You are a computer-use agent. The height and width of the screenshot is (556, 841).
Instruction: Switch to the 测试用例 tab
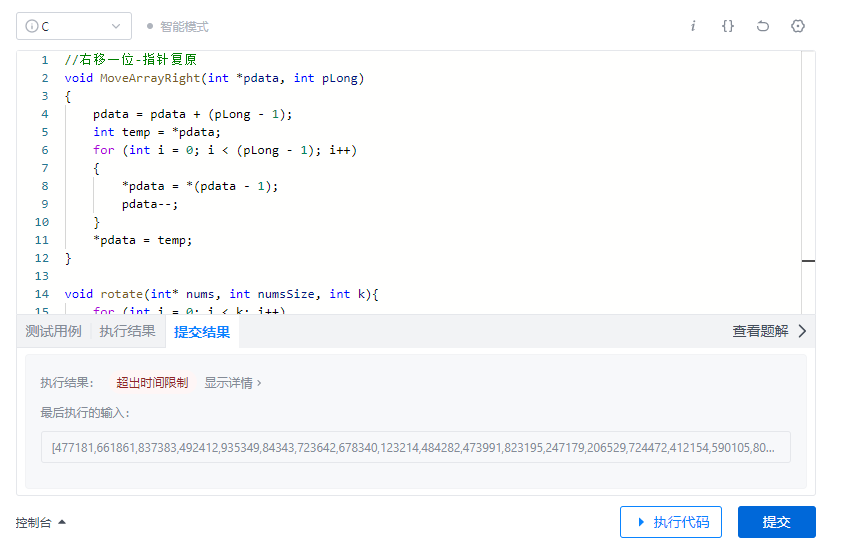pos(53,331)
